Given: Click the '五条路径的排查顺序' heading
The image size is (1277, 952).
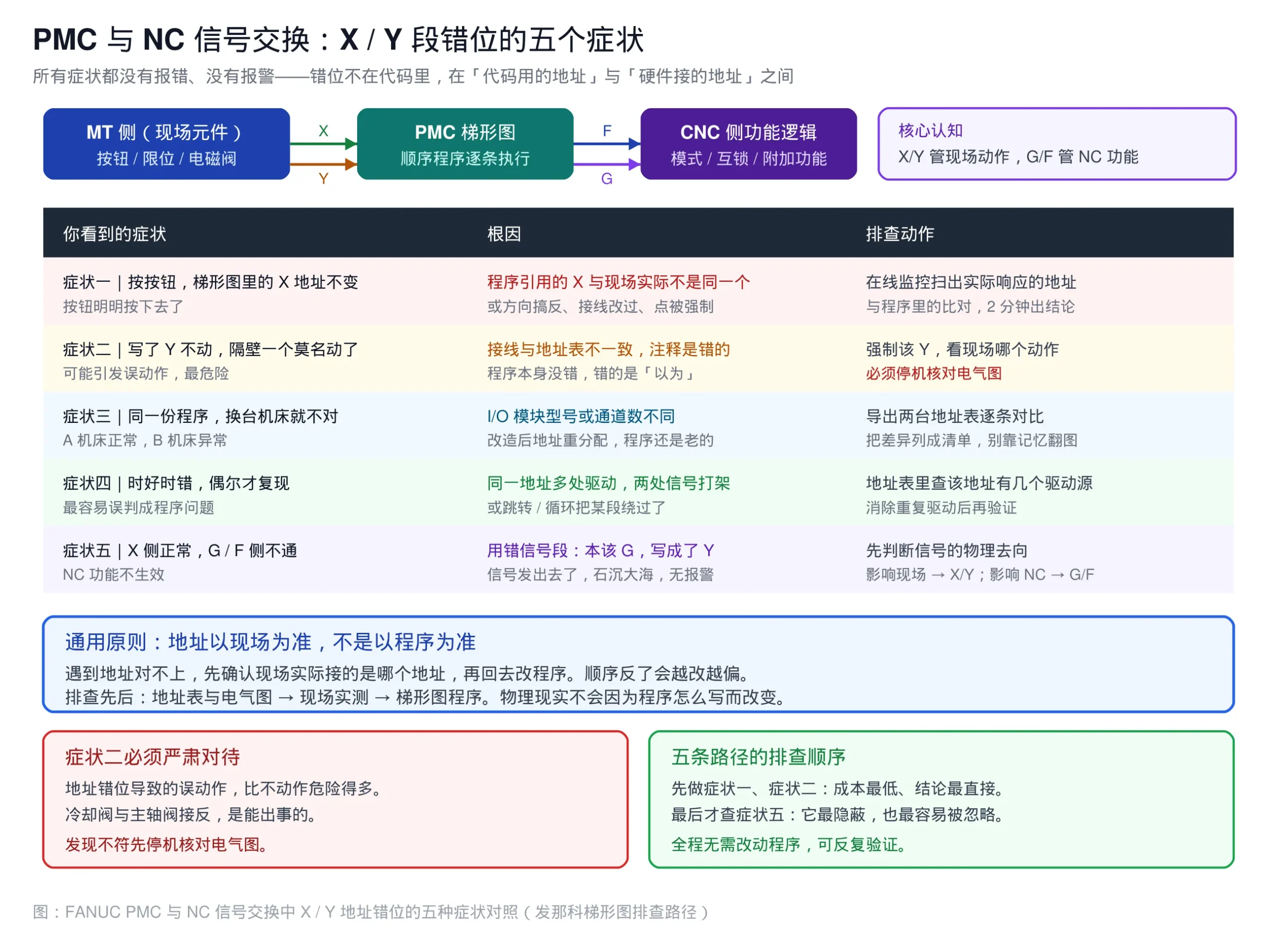Looking at the screenshot, I should [x=758, y=757].
